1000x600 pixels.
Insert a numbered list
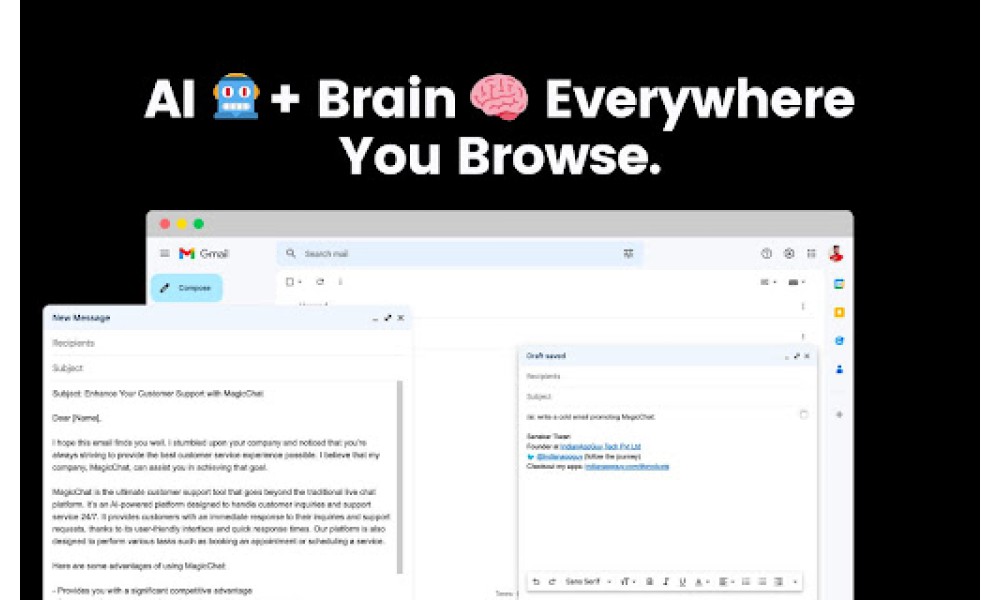746,582
